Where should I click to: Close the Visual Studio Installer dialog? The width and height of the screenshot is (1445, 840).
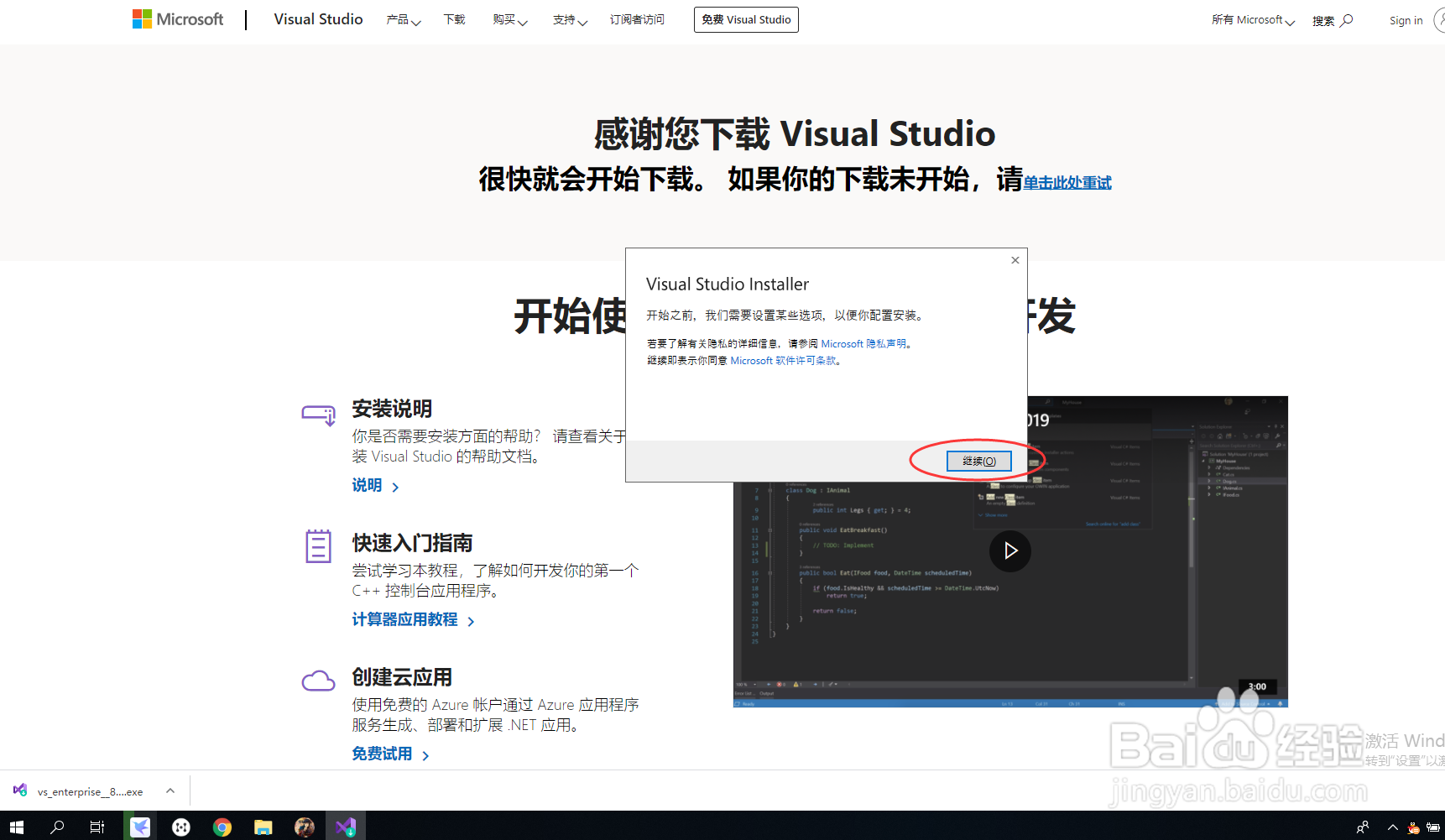(x=1015, y=260)
